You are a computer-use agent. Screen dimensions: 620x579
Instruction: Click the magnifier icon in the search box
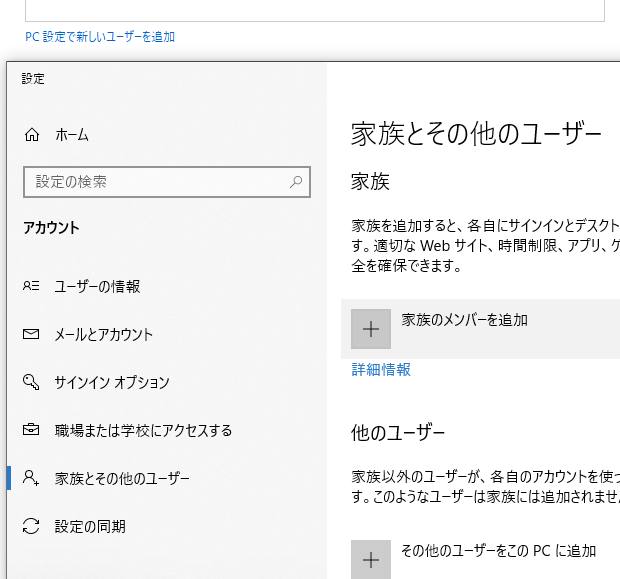click(x=296, y=182)
